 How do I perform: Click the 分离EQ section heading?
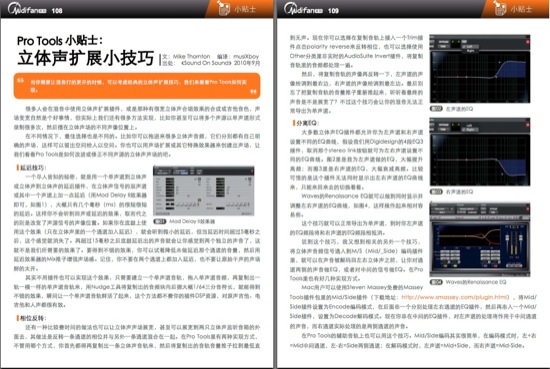click(306, 123)
